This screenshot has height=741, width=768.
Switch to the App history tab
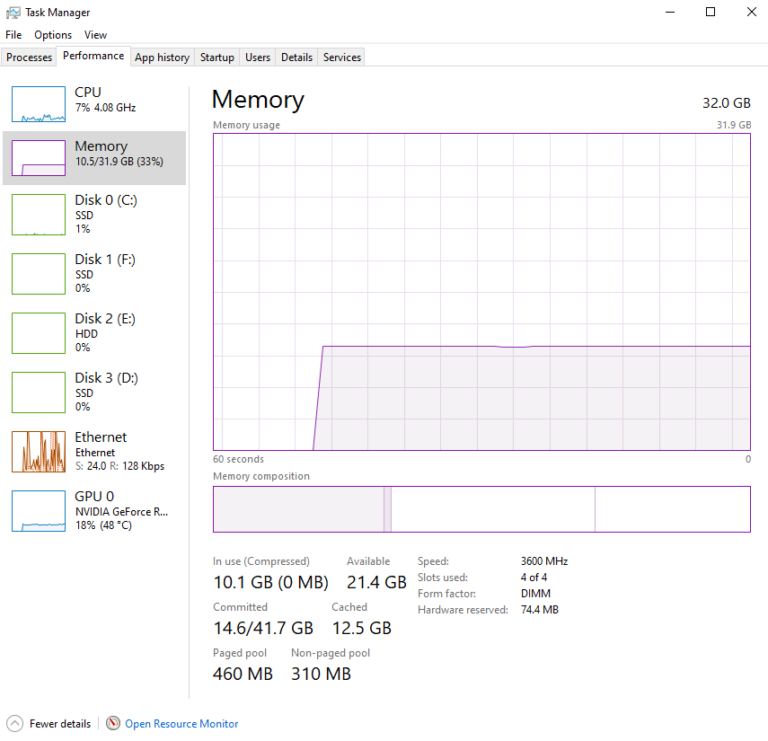point(161,57)
